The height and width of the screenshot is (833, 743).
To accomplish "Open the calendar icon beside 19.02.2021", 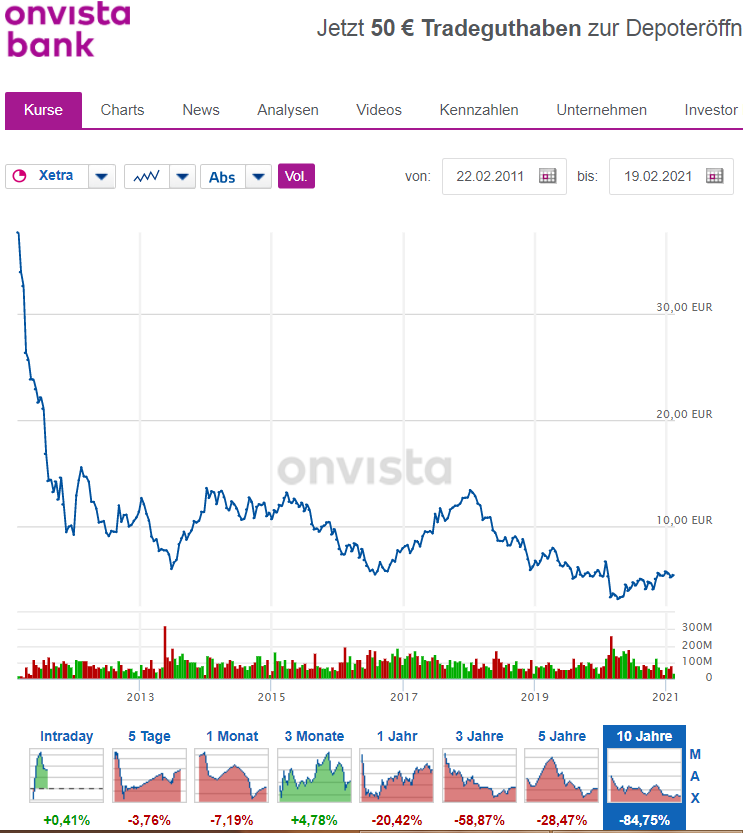I will point(715,175).
